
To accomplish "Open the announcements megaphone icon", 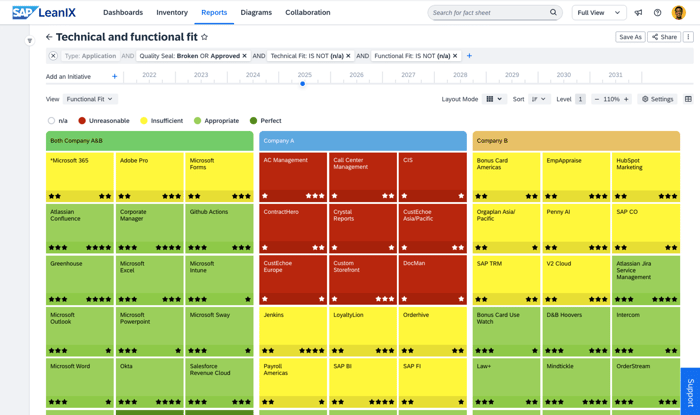I will tap(638, 12).
